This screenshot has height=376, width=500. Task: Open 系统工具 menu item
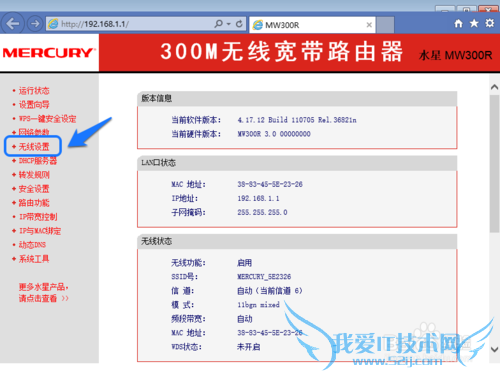pyautogui.click(x=34, y=259)
